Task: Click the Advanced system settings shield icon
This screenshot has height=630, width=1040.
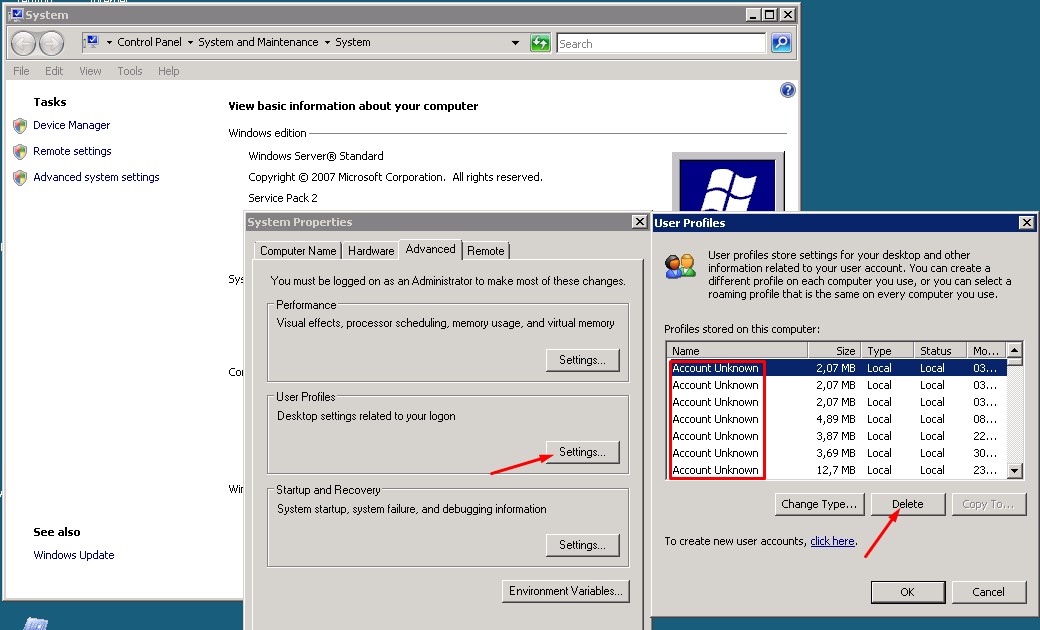Action: pos(20,178)
